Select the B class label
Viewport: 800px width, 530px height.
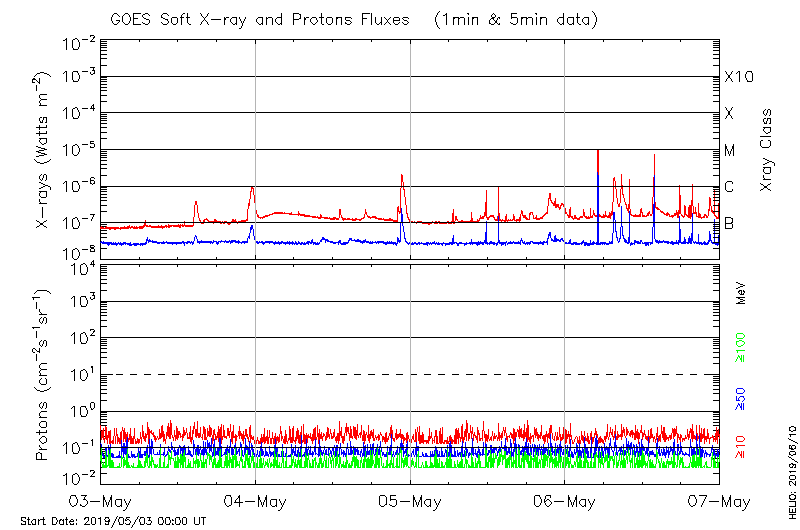(729, 223)
